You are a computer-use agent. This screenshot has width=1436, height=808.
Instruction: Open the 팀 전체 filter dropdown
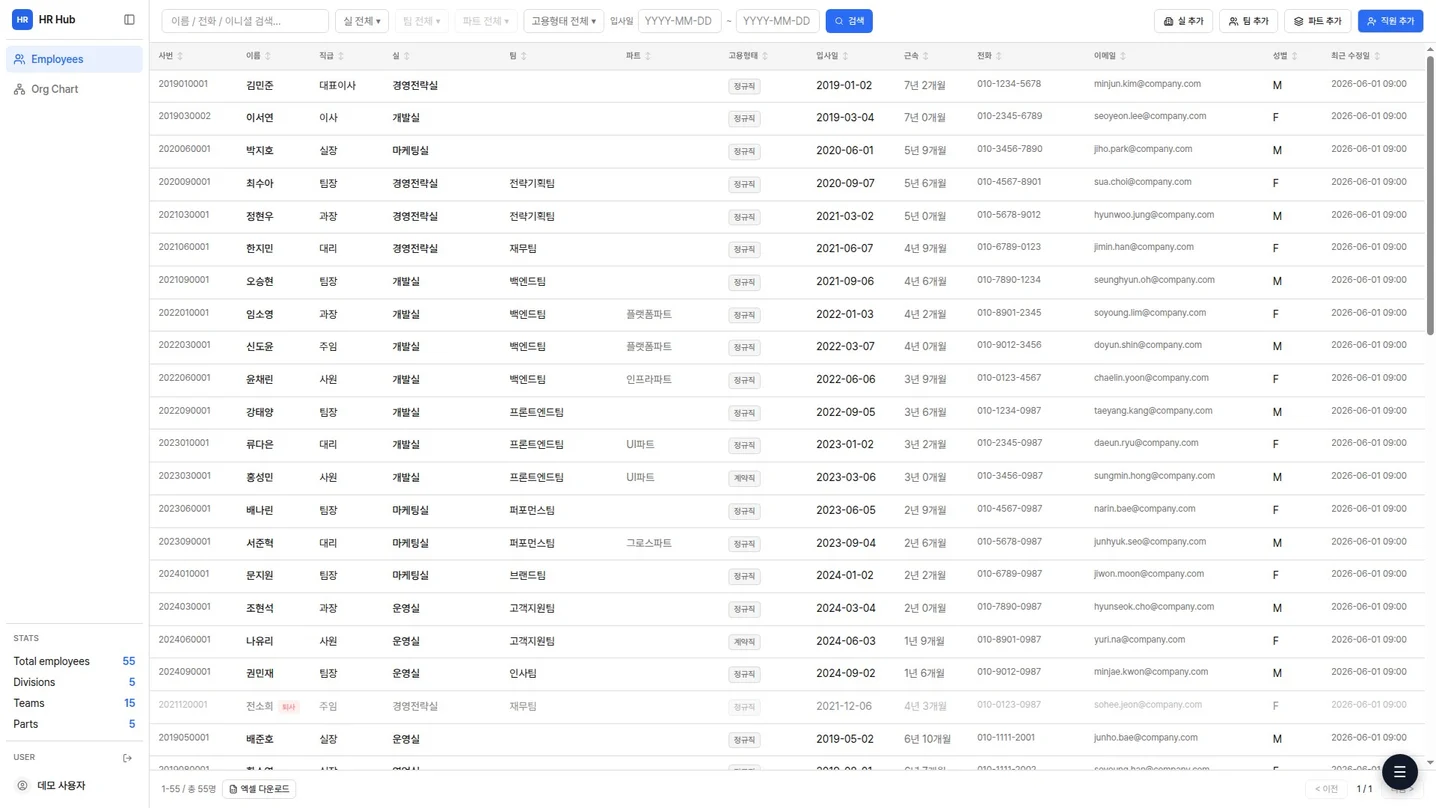[421, 21]
